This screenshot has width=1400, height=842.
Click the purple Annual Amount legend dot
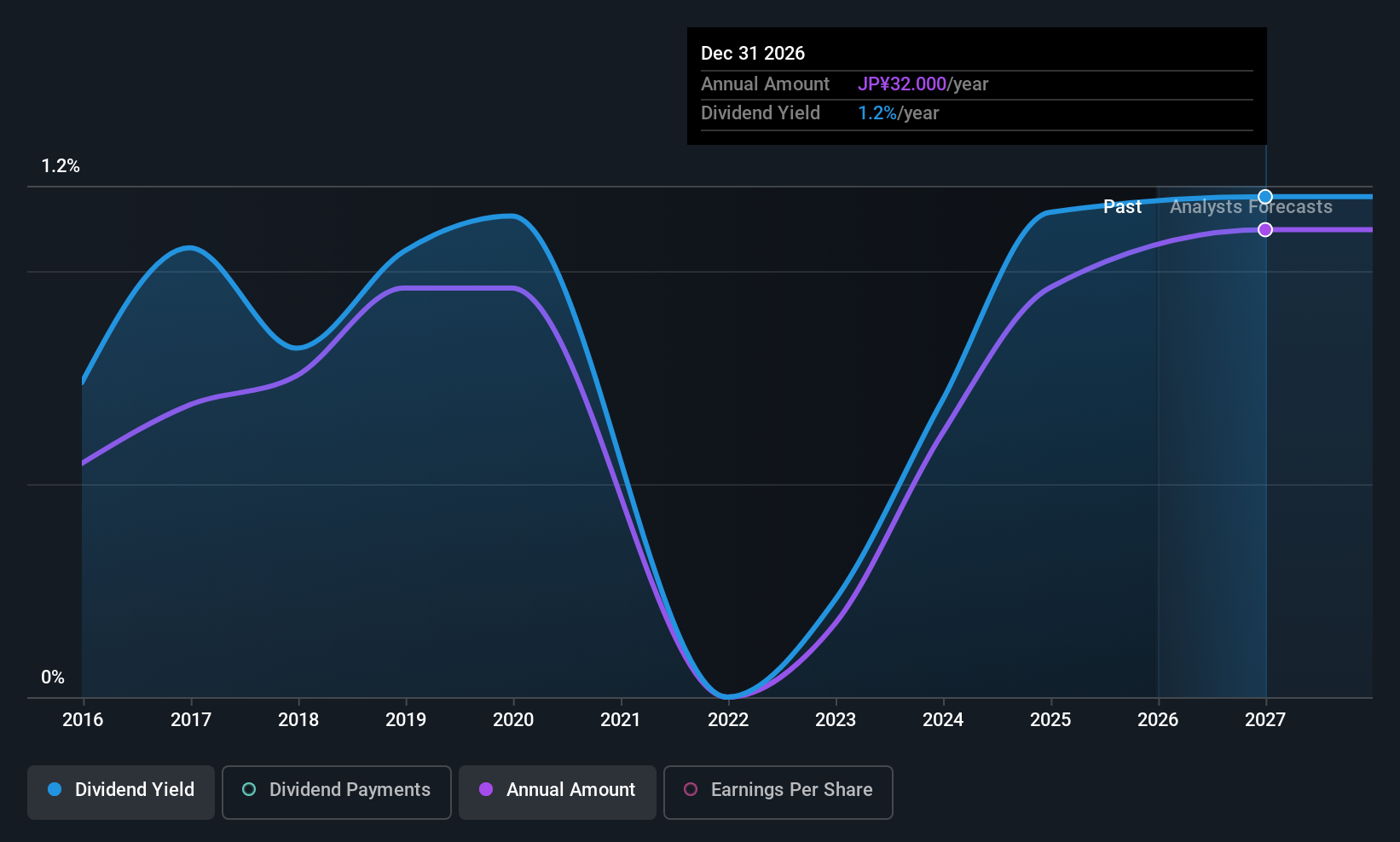[x=486, y=789]
